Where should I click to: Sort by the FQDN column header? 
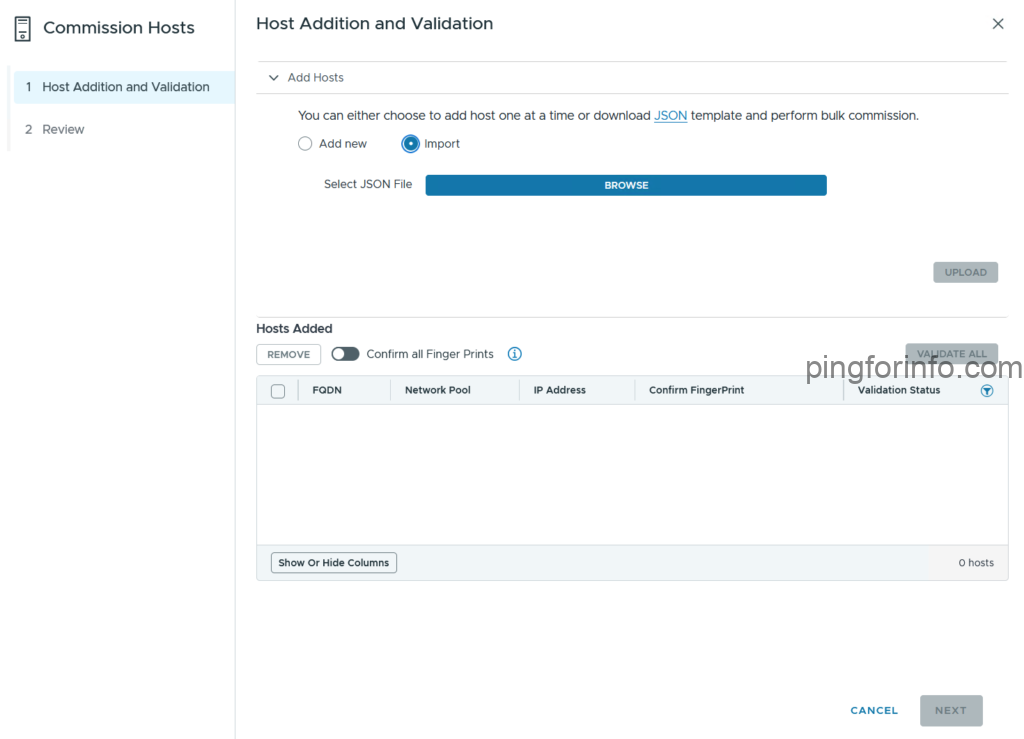point(327,390)
